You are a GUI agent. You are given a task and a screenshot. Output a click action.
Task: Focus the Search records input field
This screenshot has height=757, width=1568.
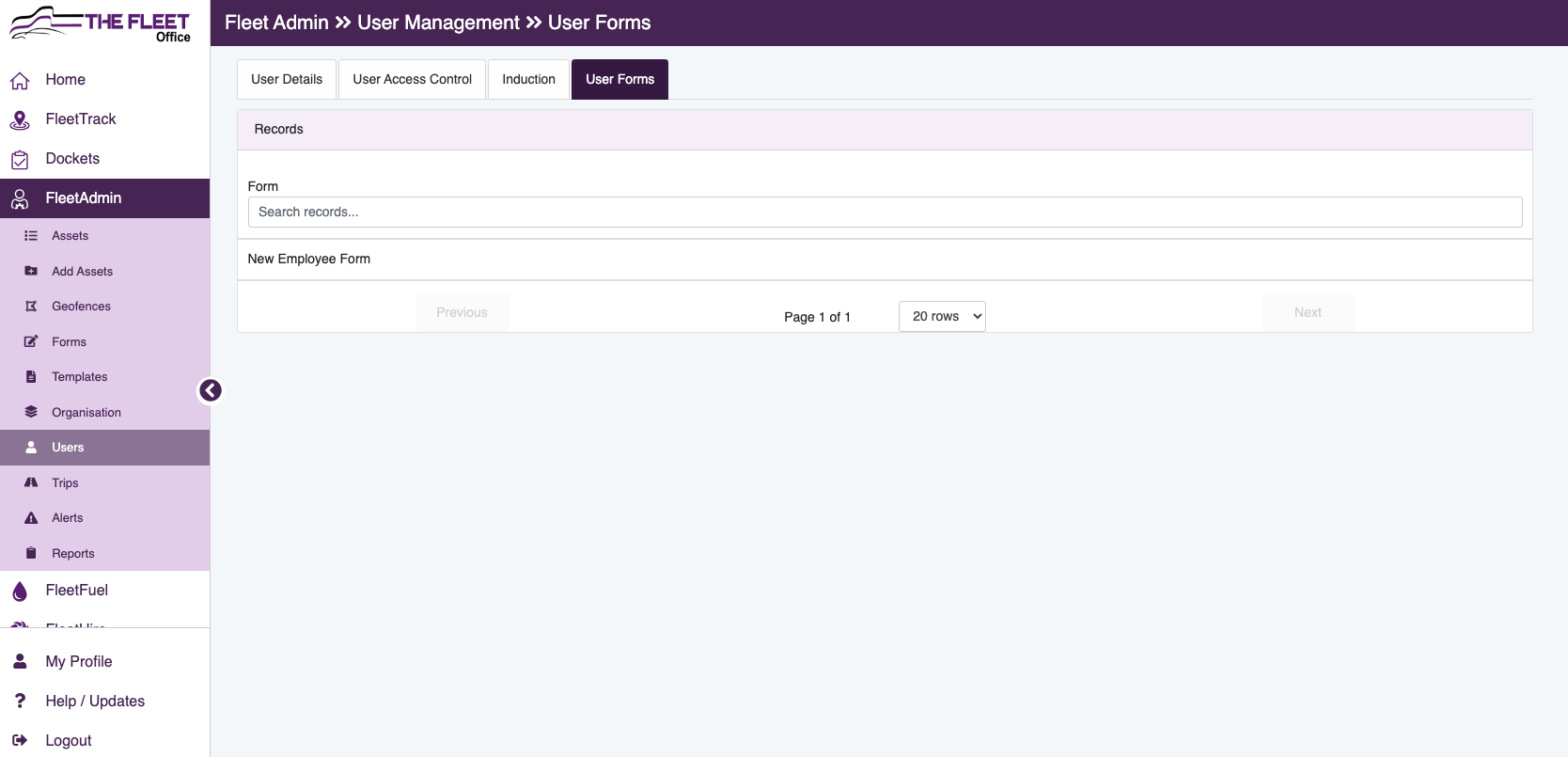coord(885,212)
